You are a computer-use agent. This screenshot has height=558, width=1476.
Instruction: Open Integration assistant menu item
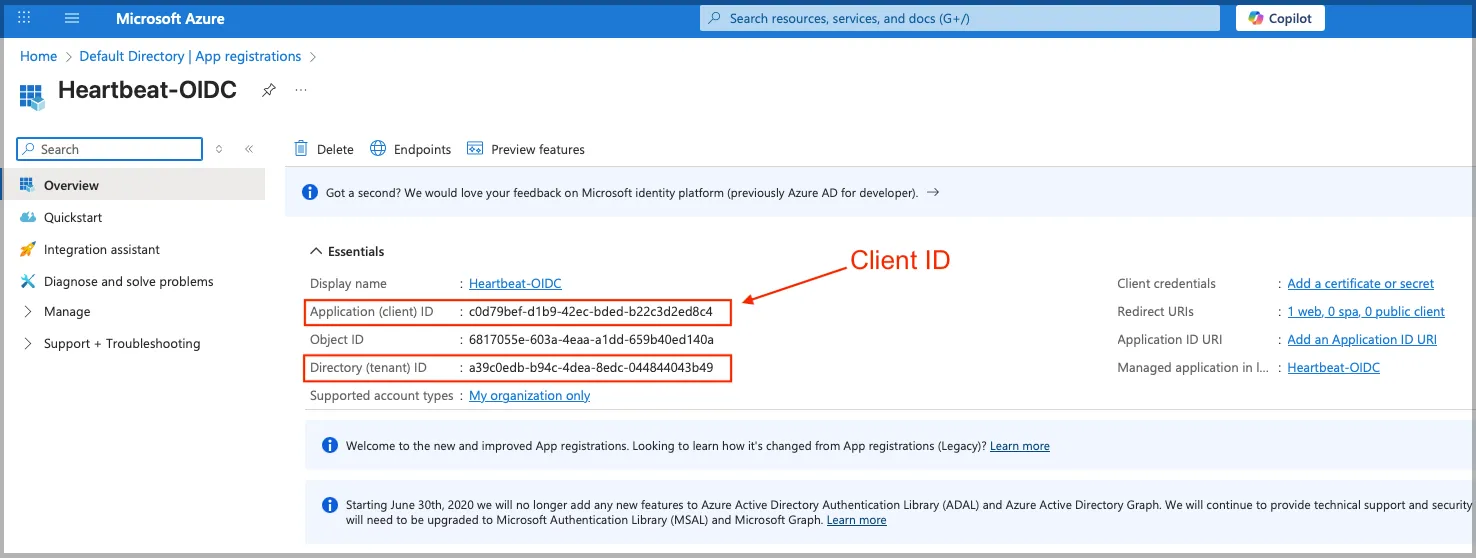click(101, 249)
